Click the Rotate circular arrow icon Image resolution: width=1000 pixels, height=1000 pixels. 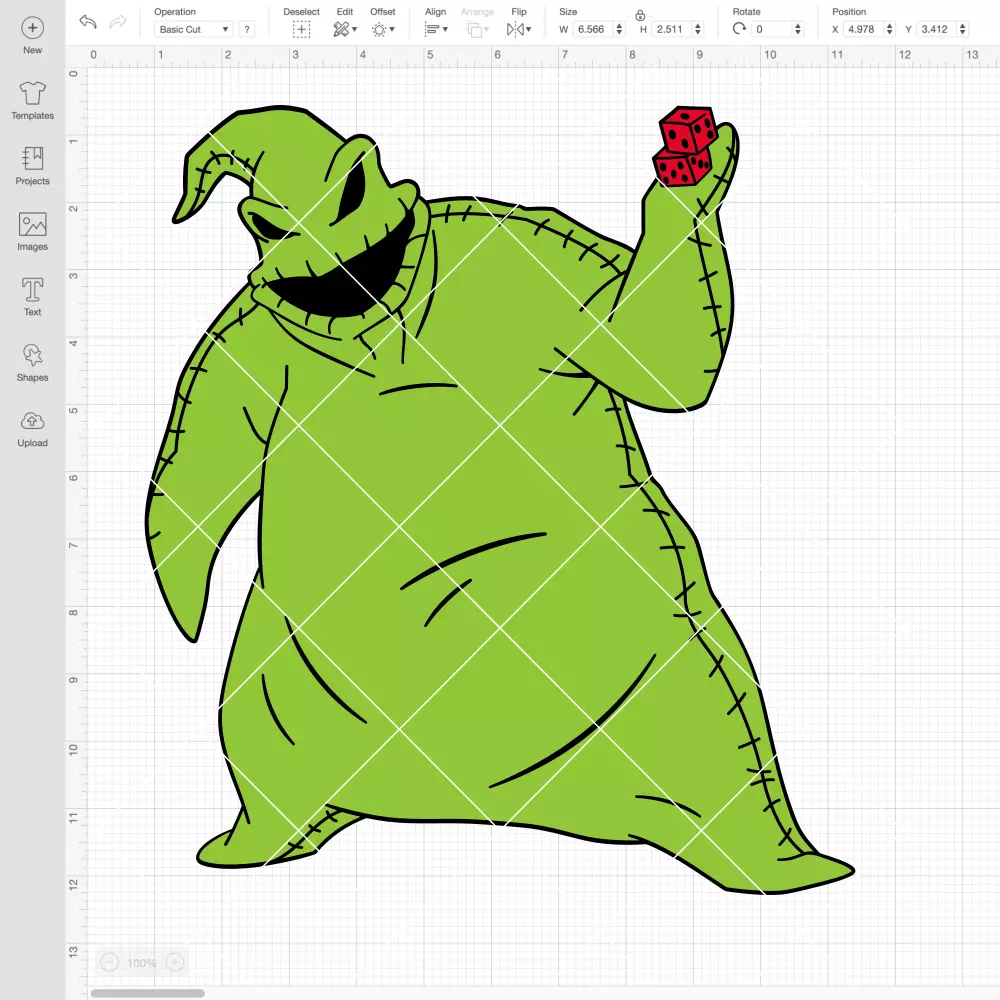pos(739,29)
